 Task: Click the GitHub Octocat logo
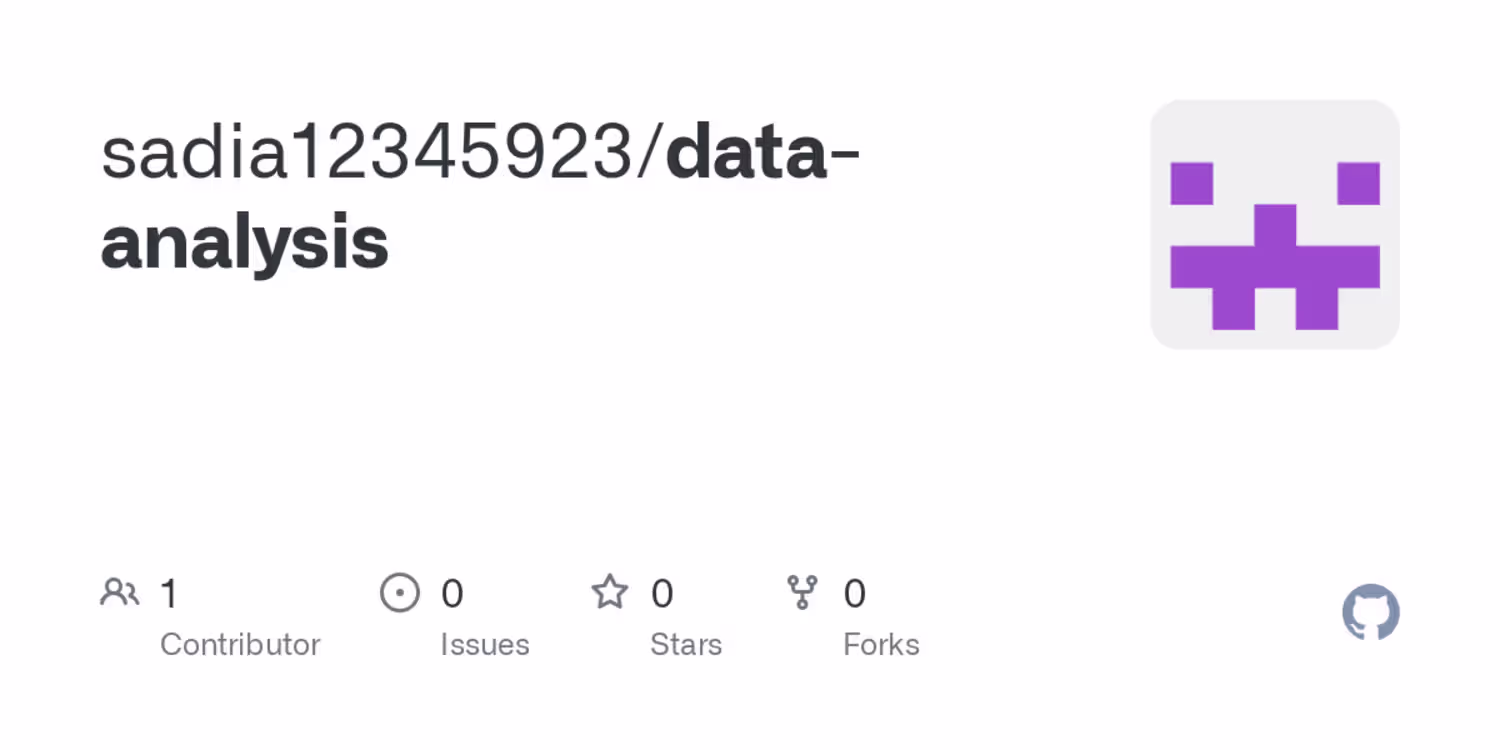click(x=1370, y=612)
